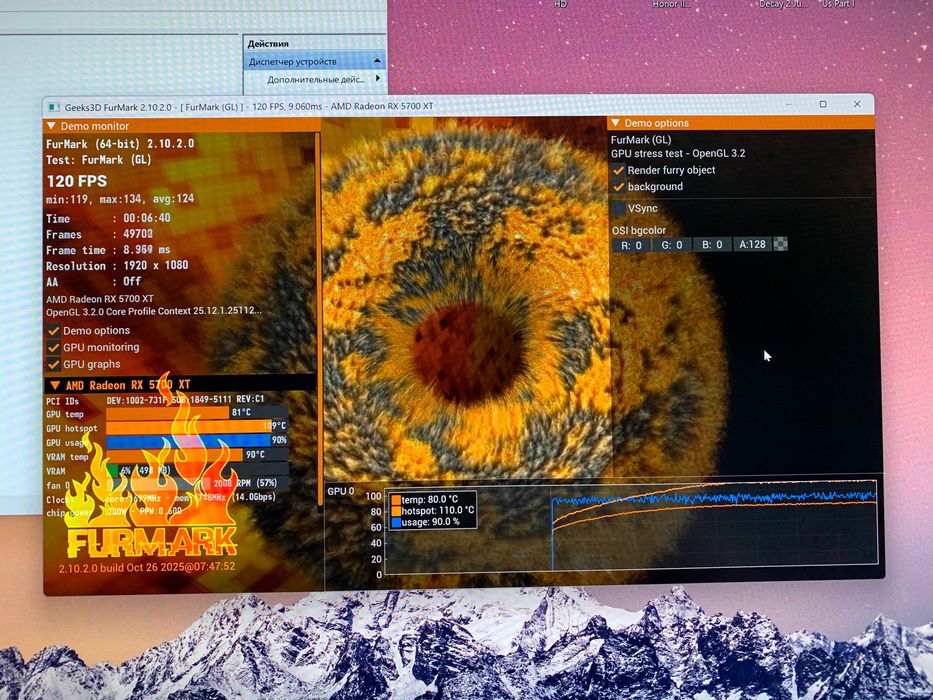Click the GPU hotspot temperature bar

[197, 427]
